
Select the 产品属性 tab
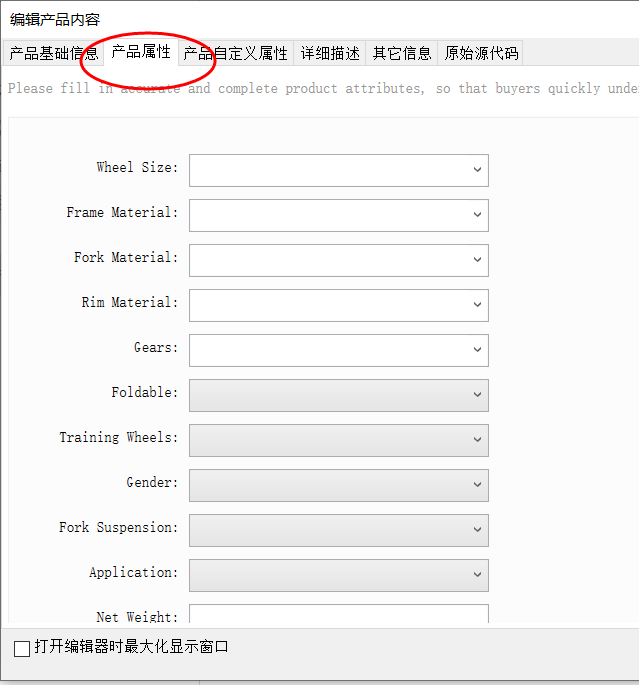point(140,52)
